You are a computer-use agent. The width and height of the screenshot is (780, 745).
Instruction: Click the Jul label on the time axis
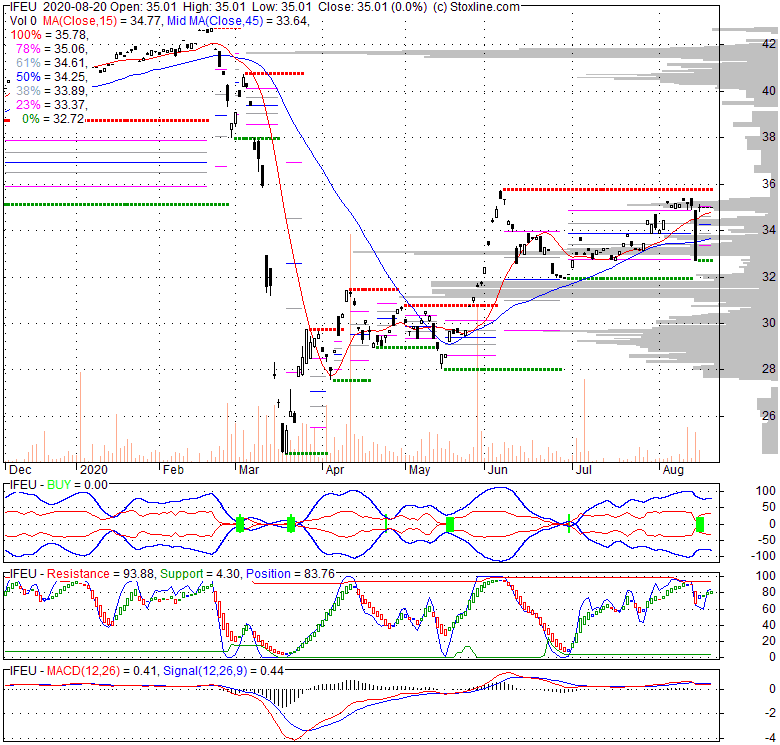pos(583,470)
